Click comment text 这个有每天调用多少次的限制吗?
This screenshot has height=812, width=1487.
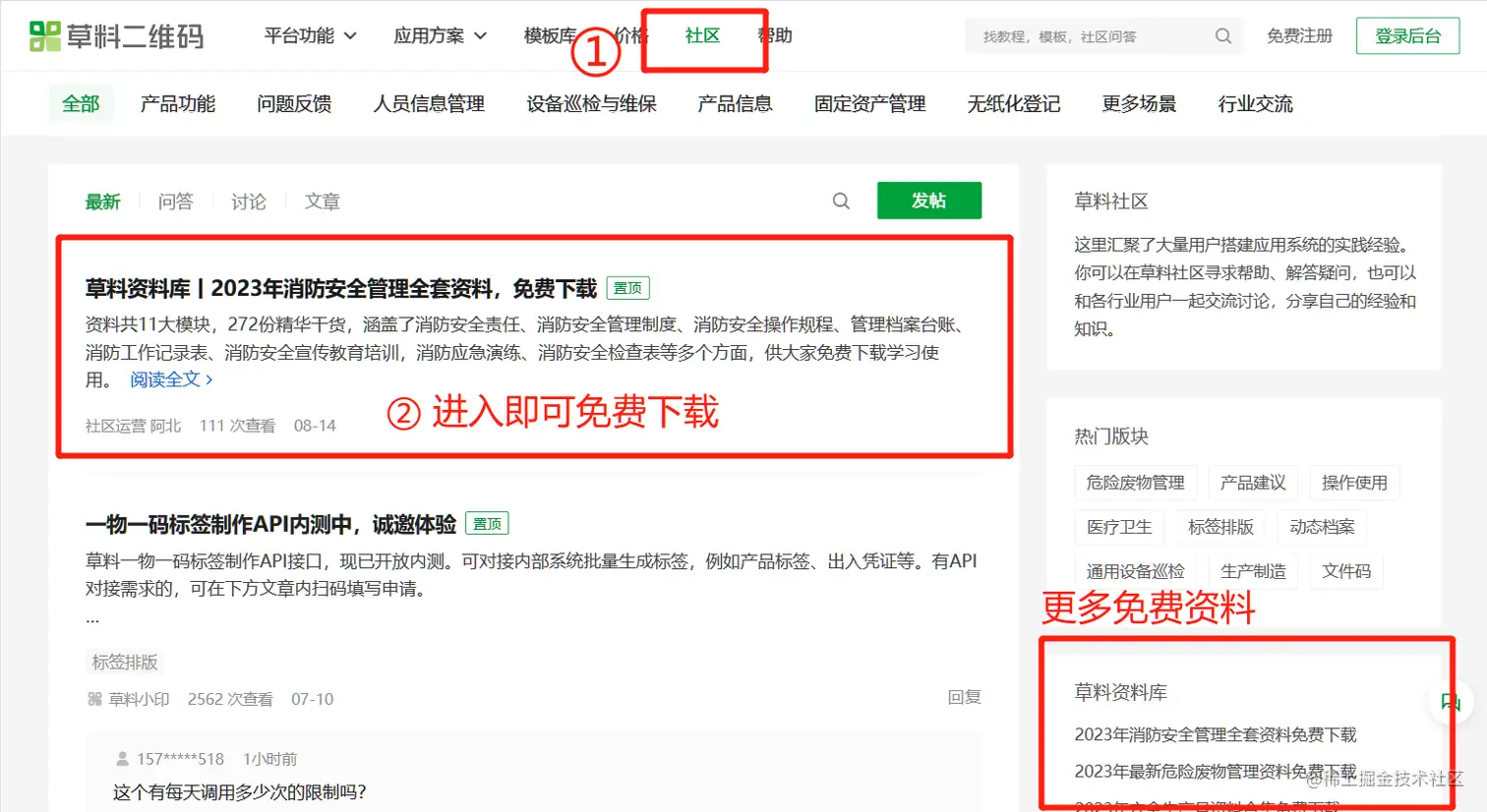pos(239,792)
